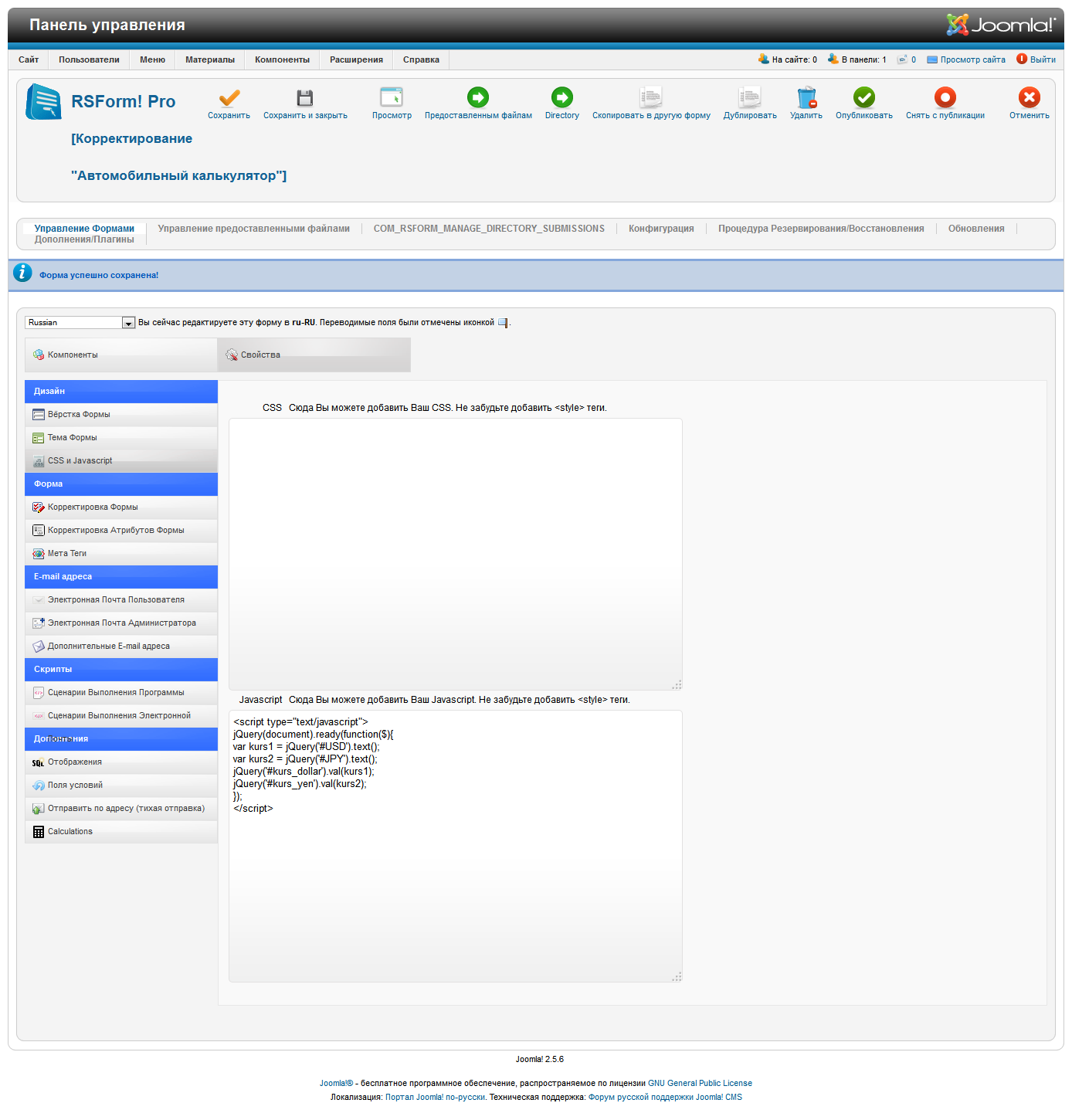
Task: Open COM_RSFORM_MANAGE_DIRECTORY_SUBMISSIONS submenu
Action: [489, 229]
